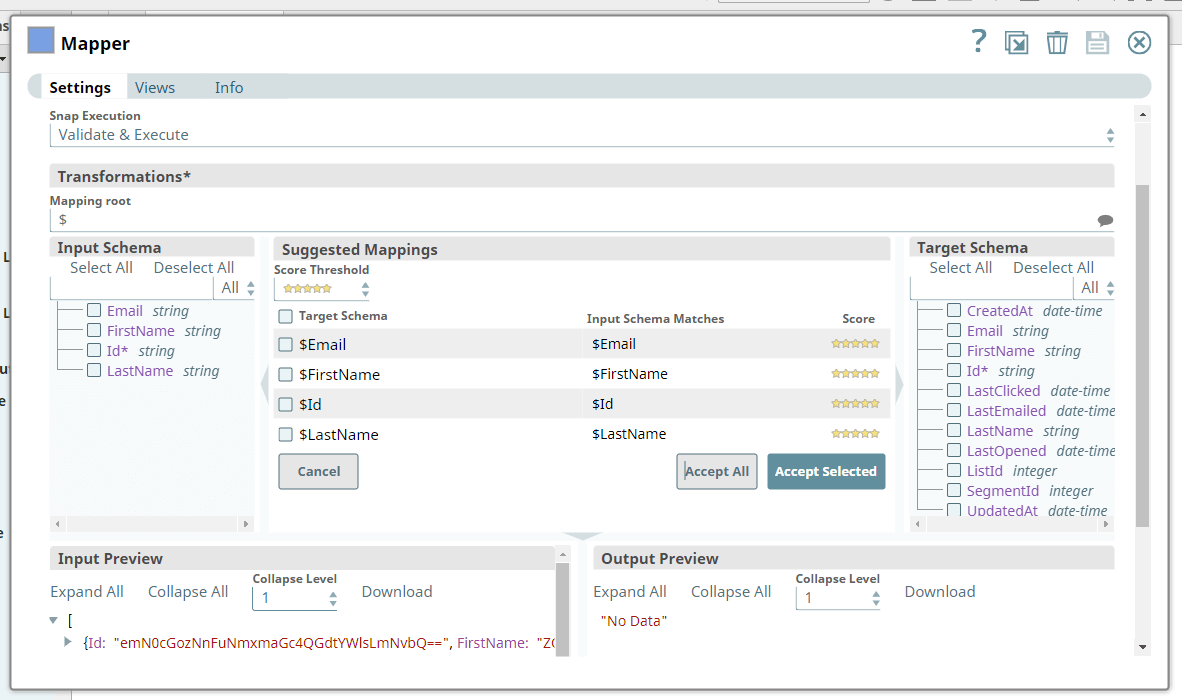Check the $Email suggested mapping checkbox
This screenshot has width=1182, height=700.
click(x=286, y=344)
